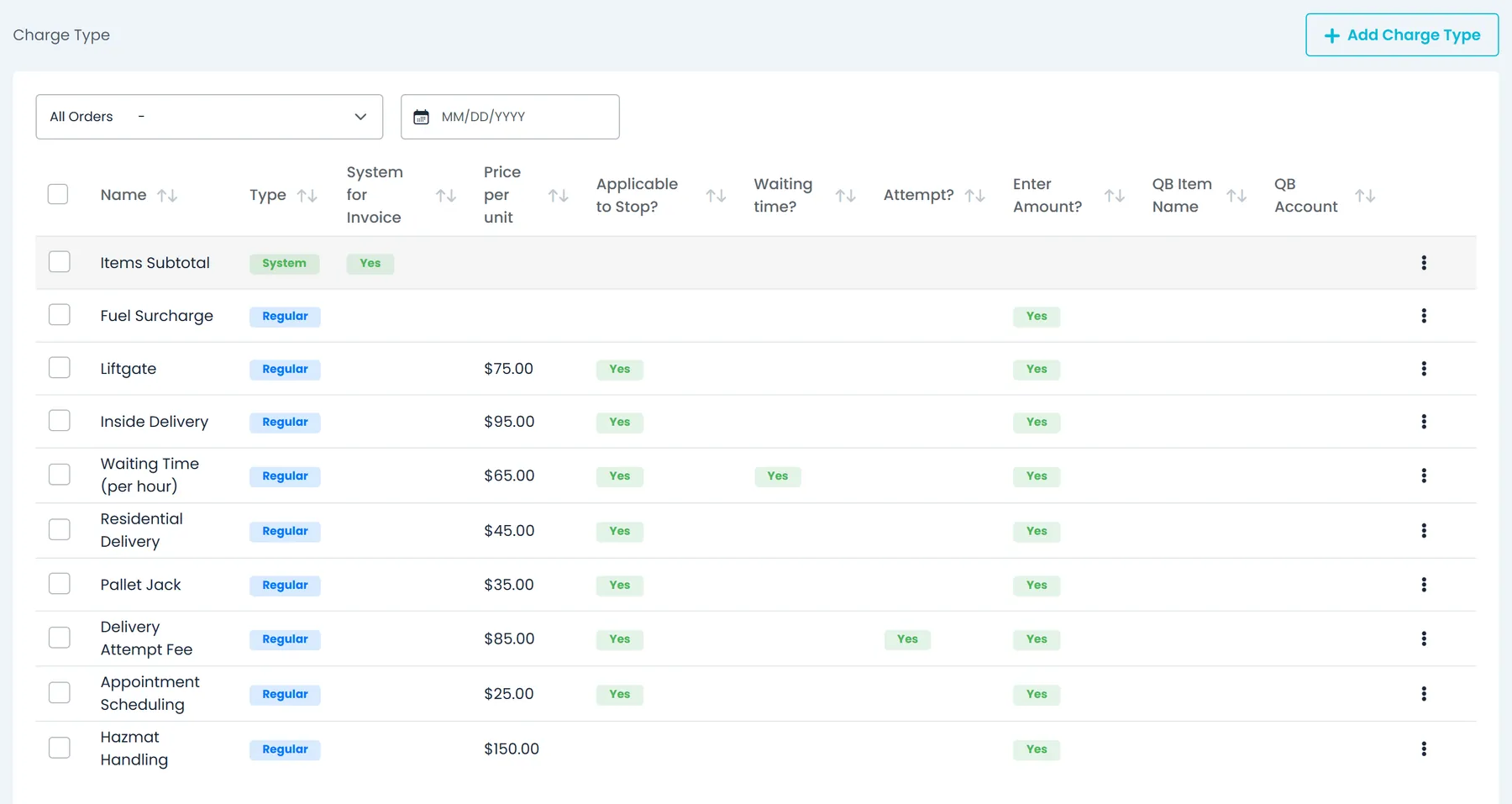The image size is (1512, 804).
Task: Check the Items Subtotal row checkbox
Action: coord(59,261)
